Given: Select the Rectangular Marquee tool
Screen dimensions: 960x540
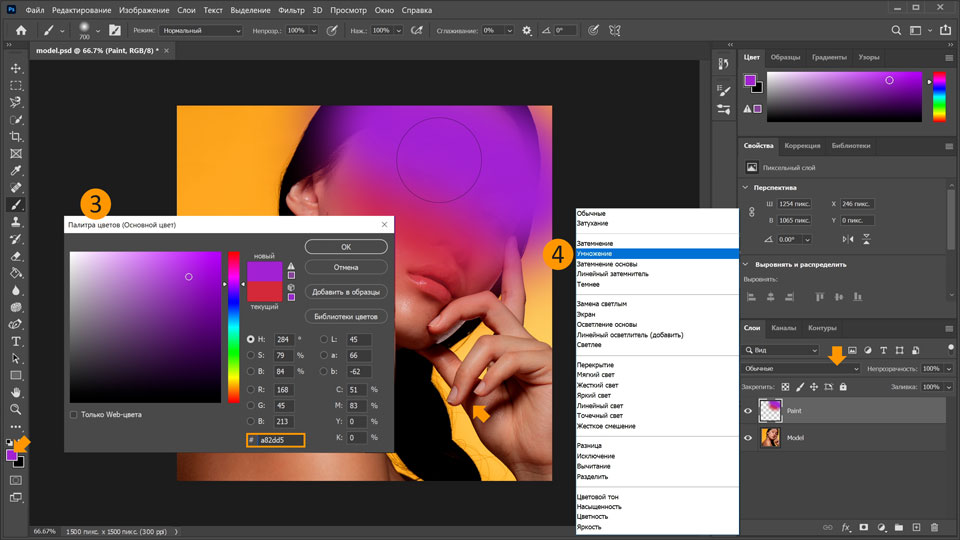Looking at the screenshot, I should click(x=16, y=86).
